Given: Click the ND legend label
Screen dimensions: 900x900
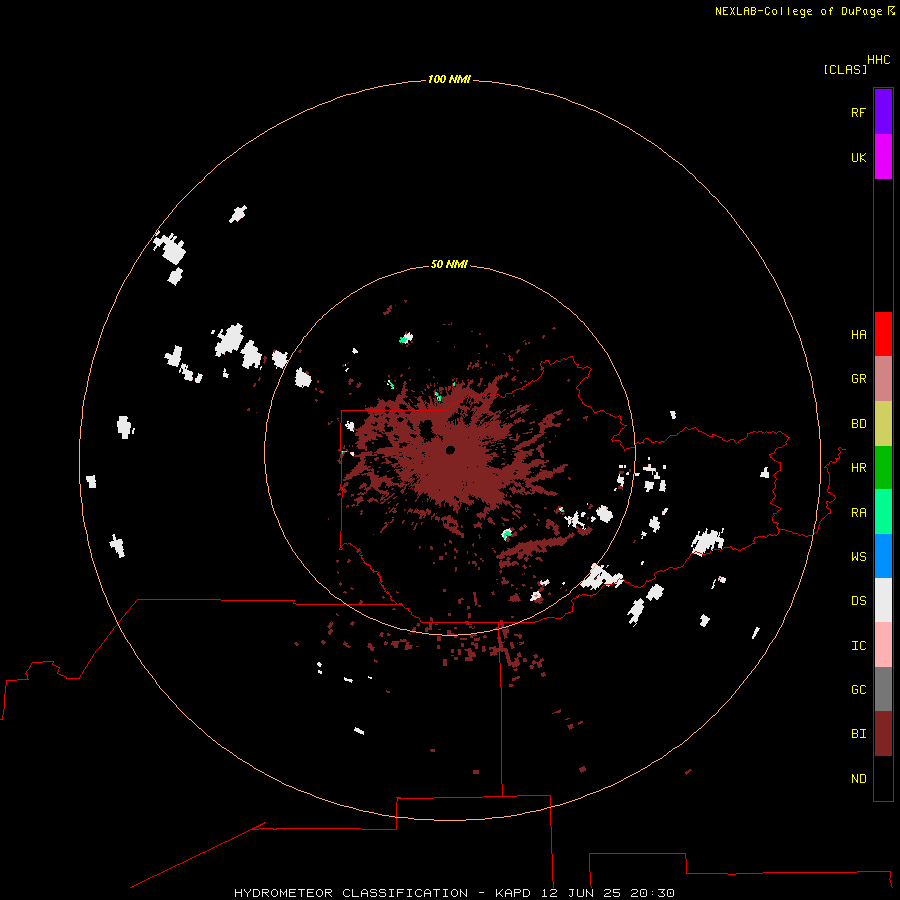Looking at the screenshot, I should pos(858,779).
